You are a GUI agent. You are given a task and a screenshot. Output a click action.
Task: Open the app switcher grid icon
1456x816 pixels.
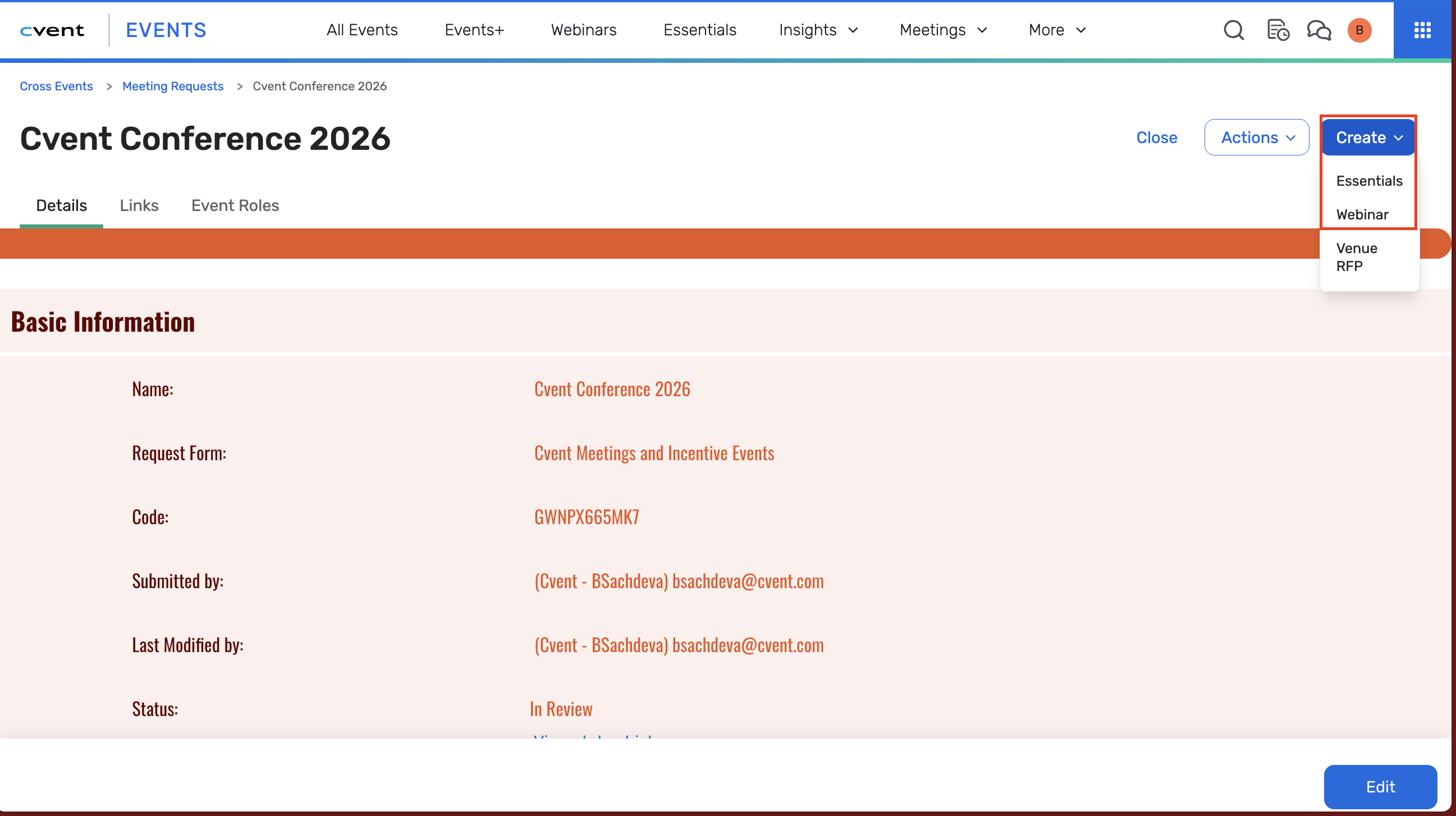[1422, 30]
